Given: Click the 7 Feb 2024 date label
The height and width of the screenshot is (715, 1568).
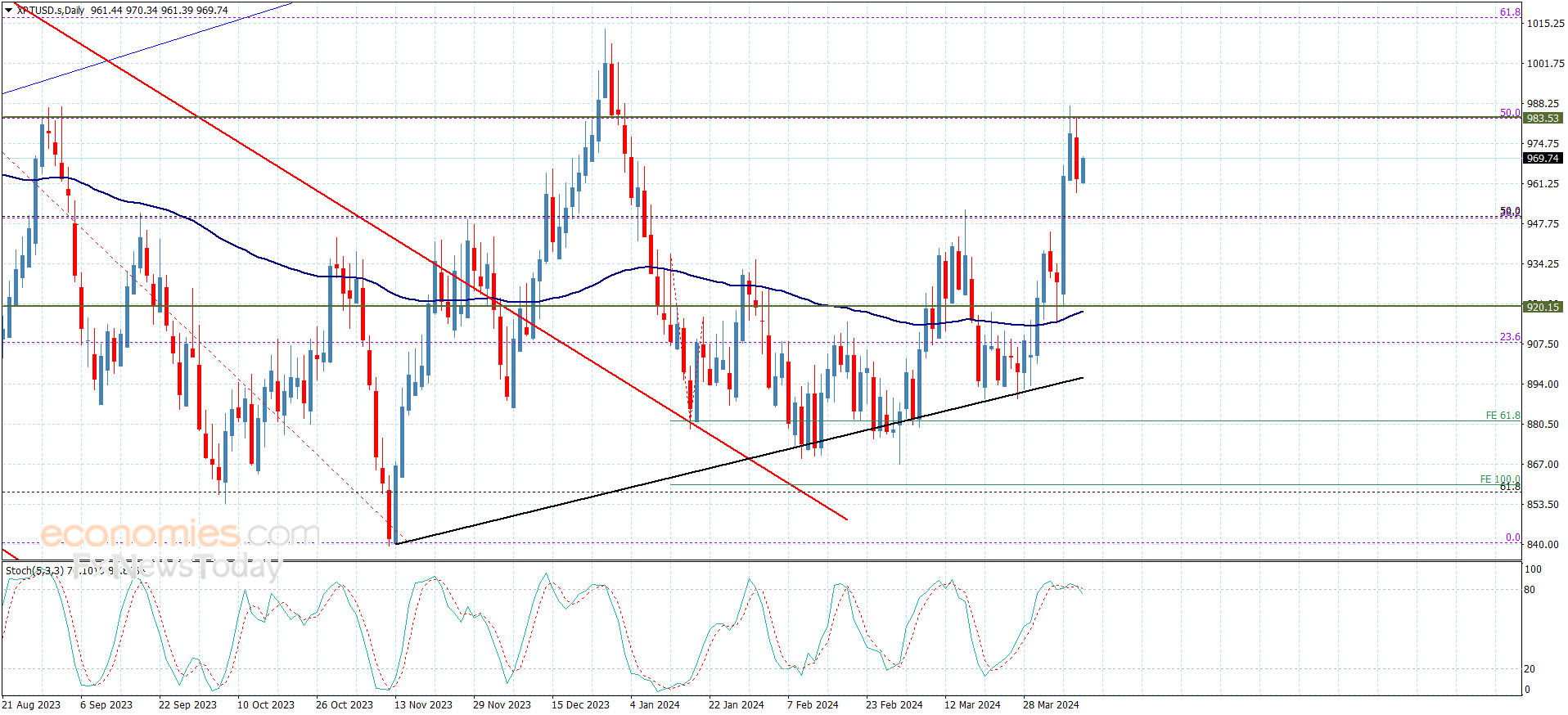Looking at the screenshot, I should point(813,705).
